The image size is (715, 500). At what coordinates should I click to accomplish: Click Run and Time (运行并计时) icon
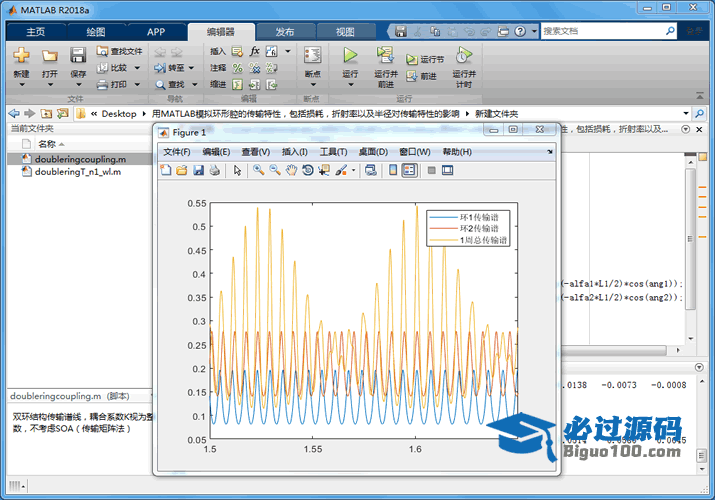[464, 56]
